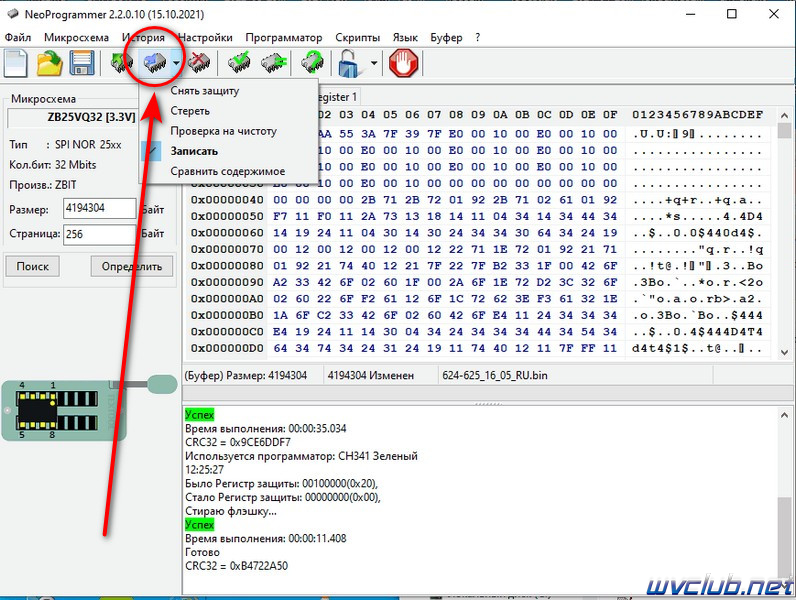Open the Скрипты menu
This screenshot has height=600, width=796.
point(357,38)
